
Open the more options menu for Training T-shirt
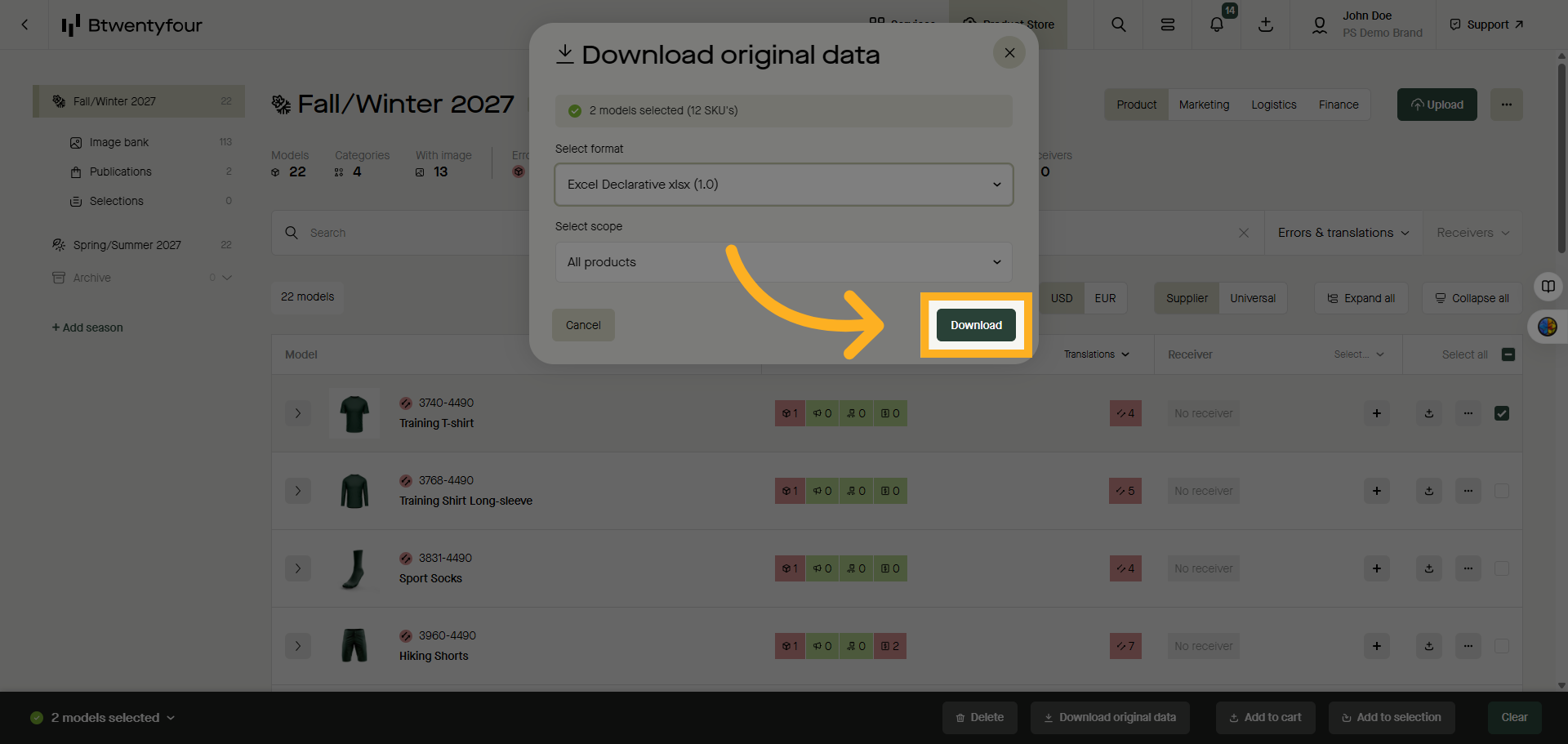pyautogui.click(x=1468, y=413)
